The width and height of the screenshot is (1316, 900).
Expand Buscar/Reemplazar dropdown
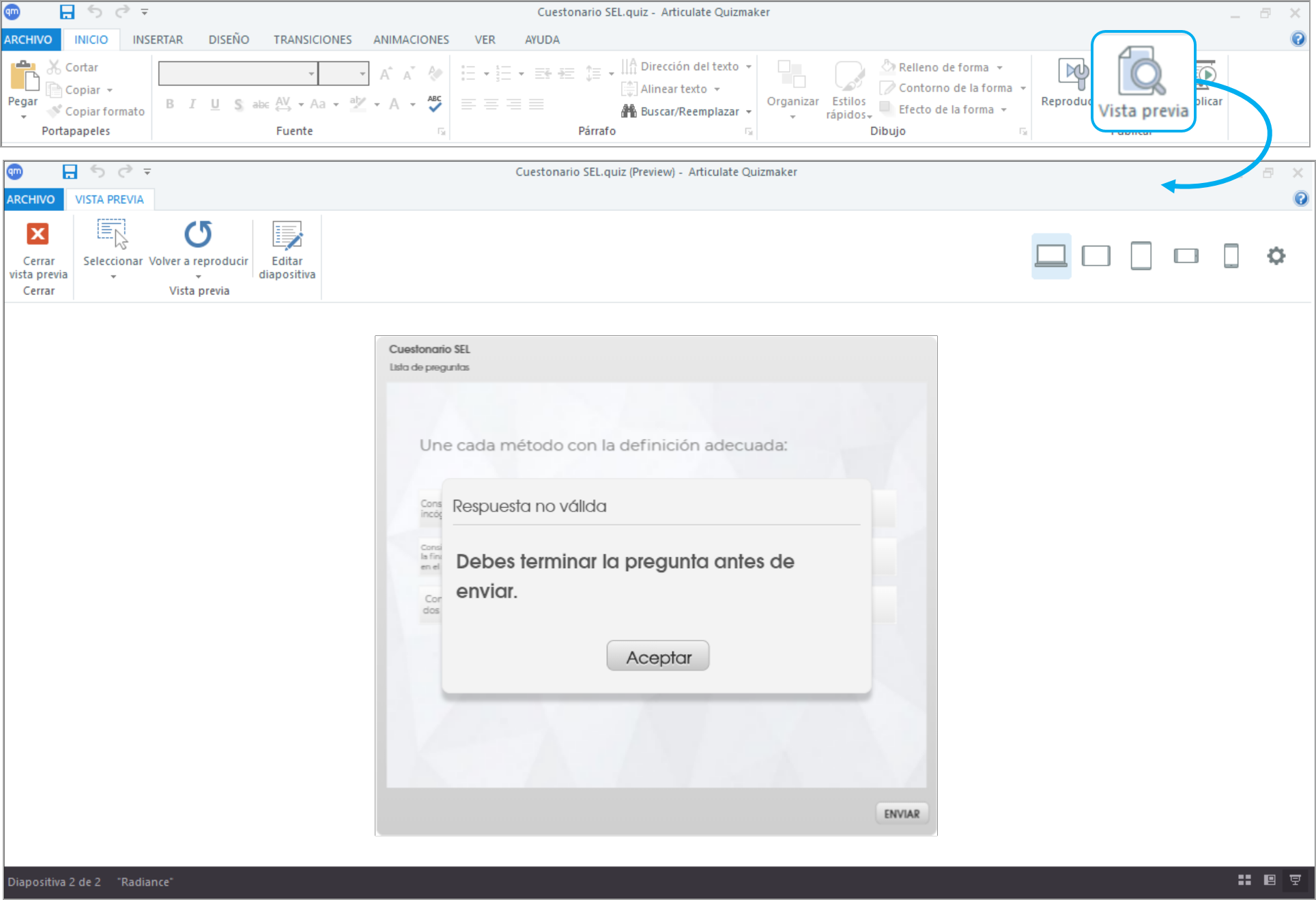[x=749, y=112]
